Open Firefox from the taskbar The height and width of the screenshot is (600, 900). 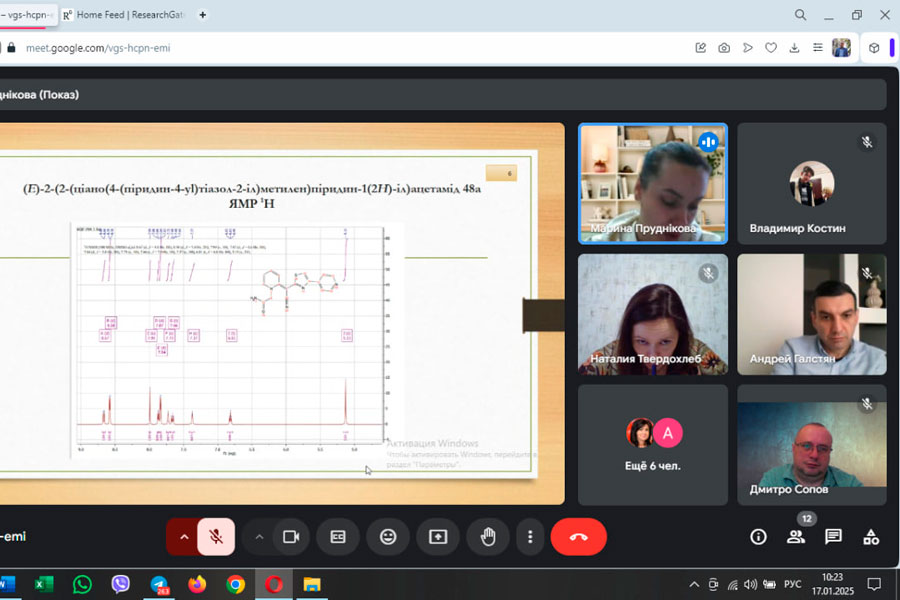pos(197,584)
